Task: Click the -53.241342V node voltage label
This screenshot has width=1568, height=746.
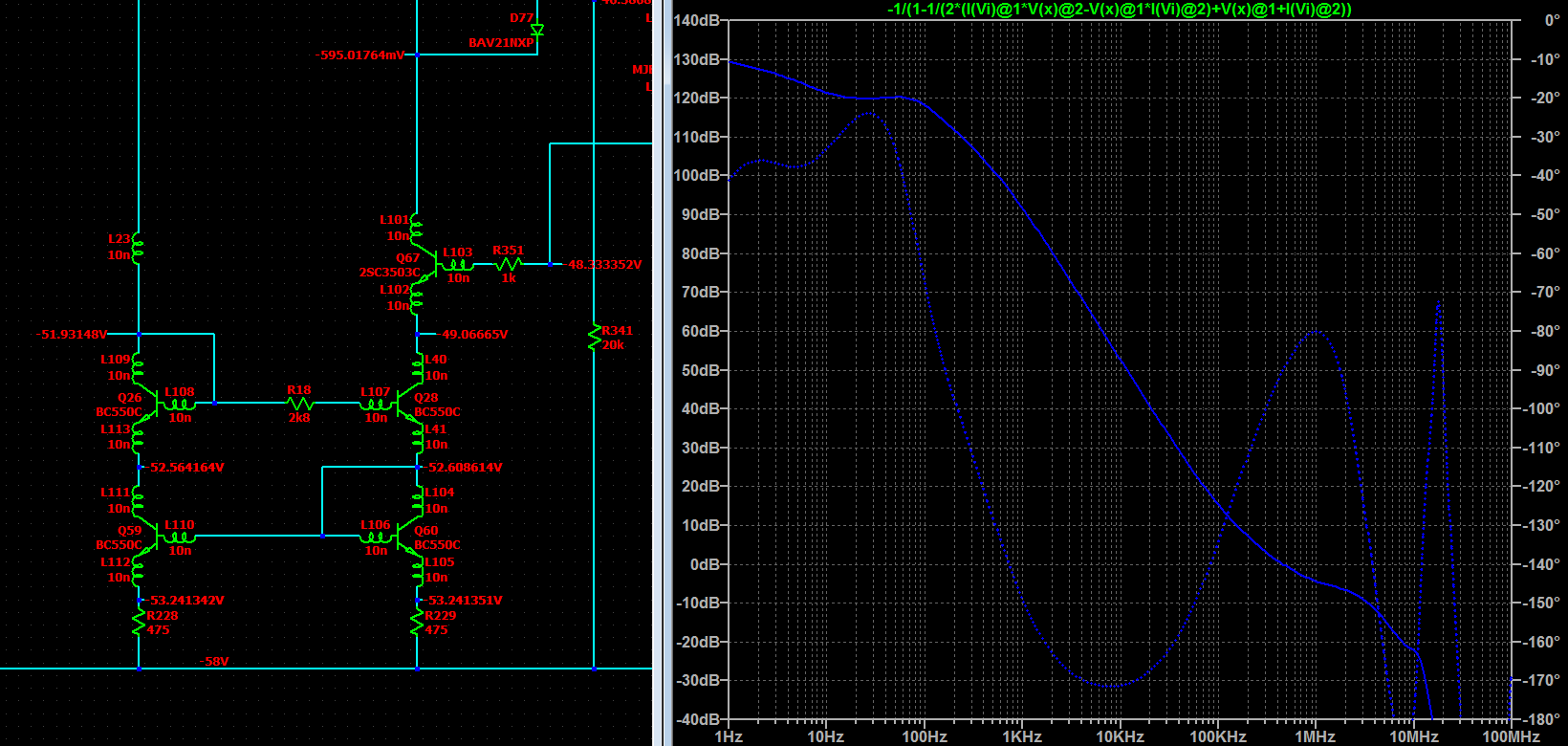Action: [x=185, y=601]
